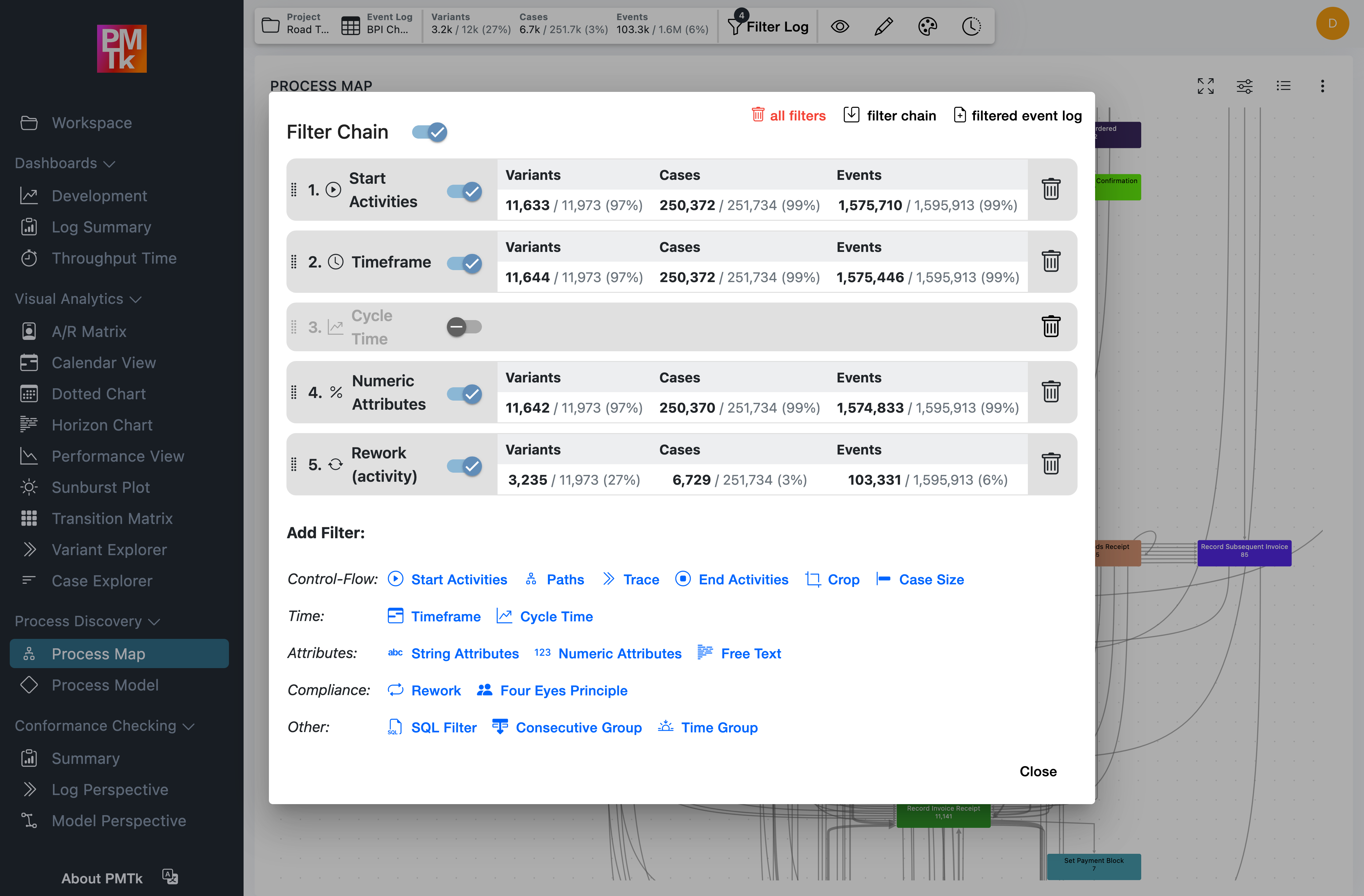Image resolution: width=1364 pixels, height=896 pixels.
Task: Click the Close button in Filter Chain dialog
Action: coord(1037,771)
